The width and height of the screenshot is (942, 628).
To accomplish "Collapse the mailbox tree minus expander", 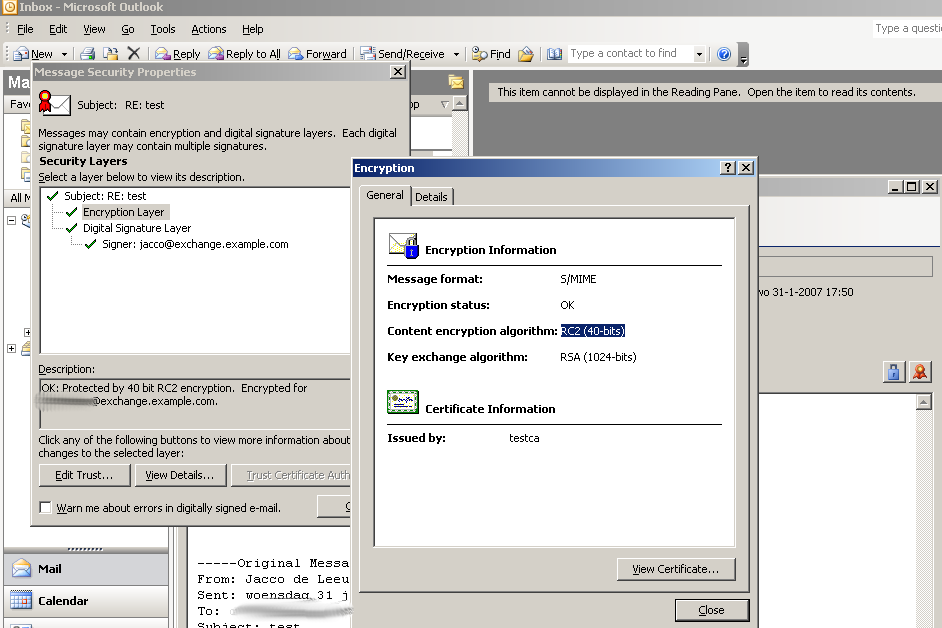I will [x=11, y=221].
